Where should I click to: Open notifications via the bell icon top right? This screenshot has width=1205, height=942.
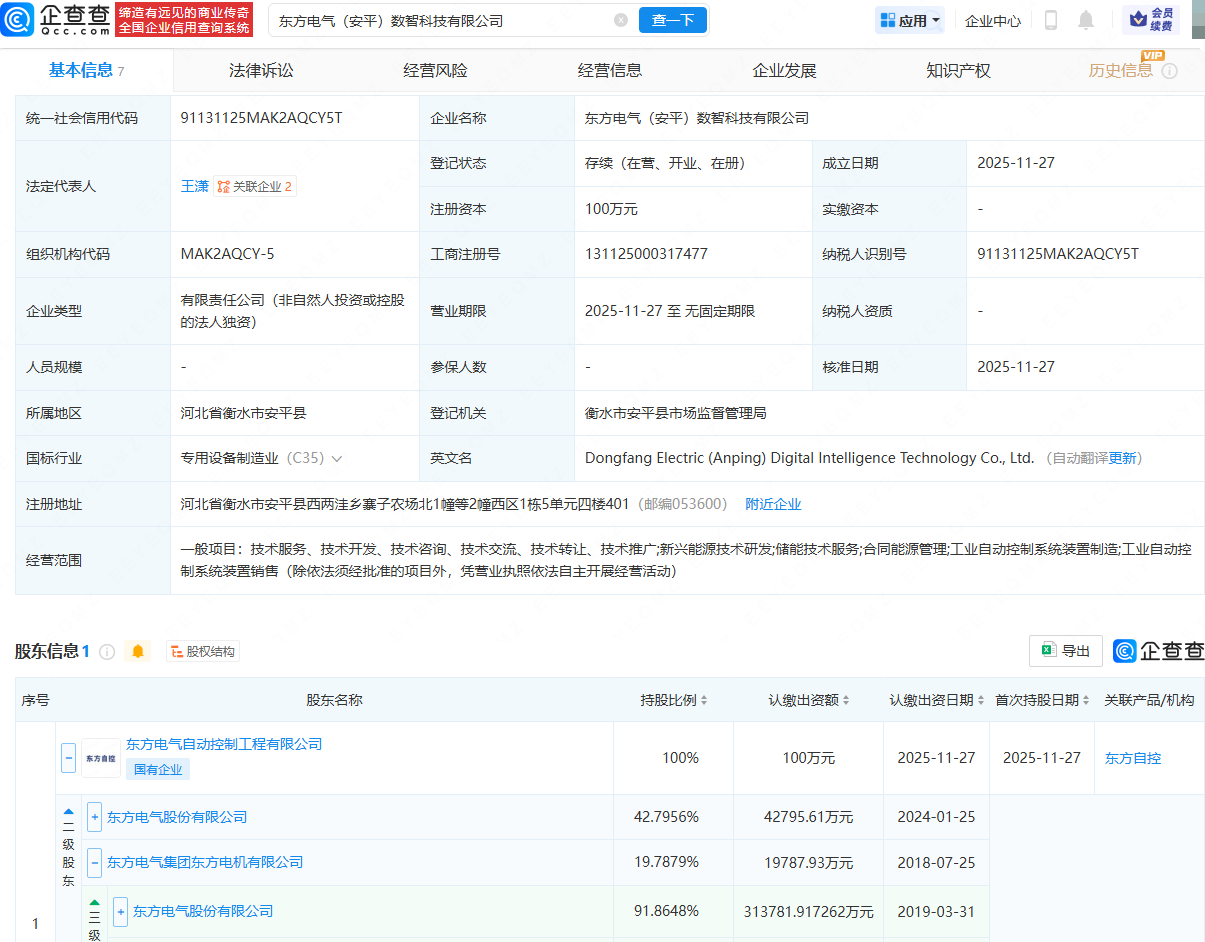(x=1086, y=20)
